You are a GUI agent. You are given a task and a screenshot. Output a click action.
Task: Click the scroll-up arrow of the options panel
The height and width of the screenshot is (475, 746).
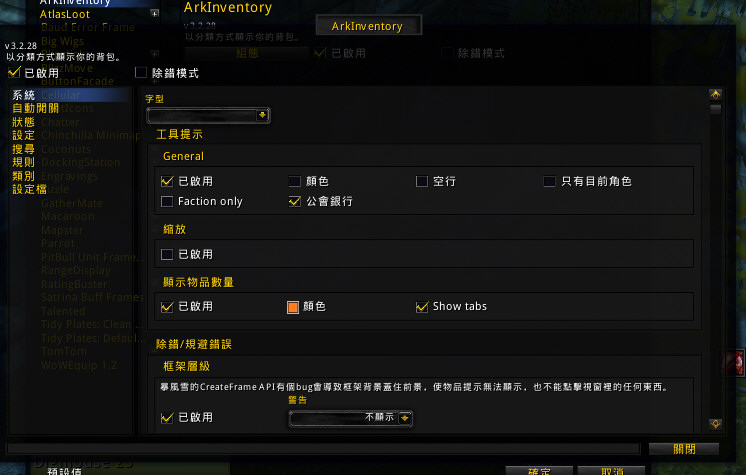715,94
